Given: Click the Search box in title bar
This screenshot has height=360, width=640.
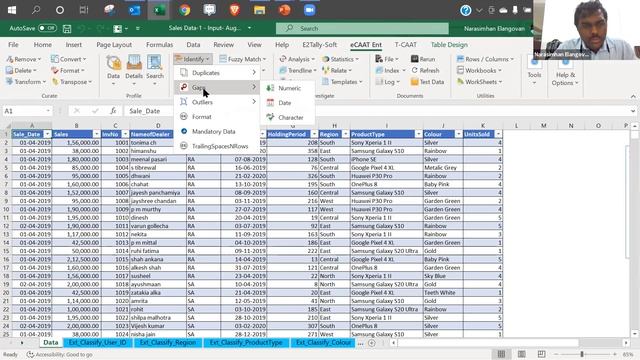Looking at the screenshot, I should tap(362, 29).
